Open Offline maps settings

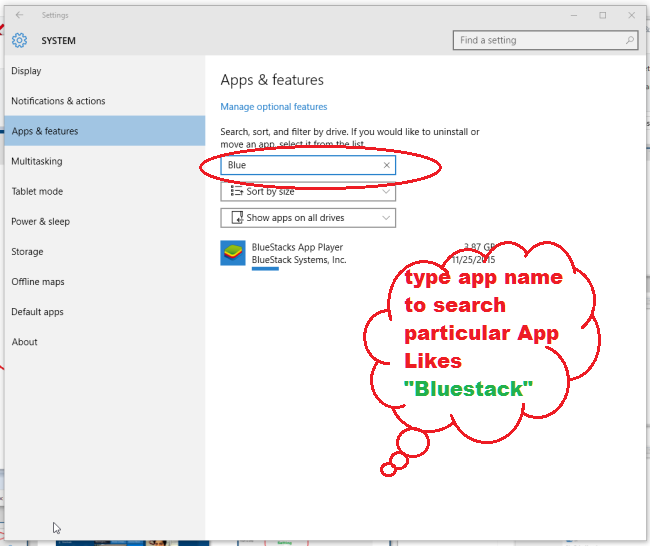(x=104, y=281)
